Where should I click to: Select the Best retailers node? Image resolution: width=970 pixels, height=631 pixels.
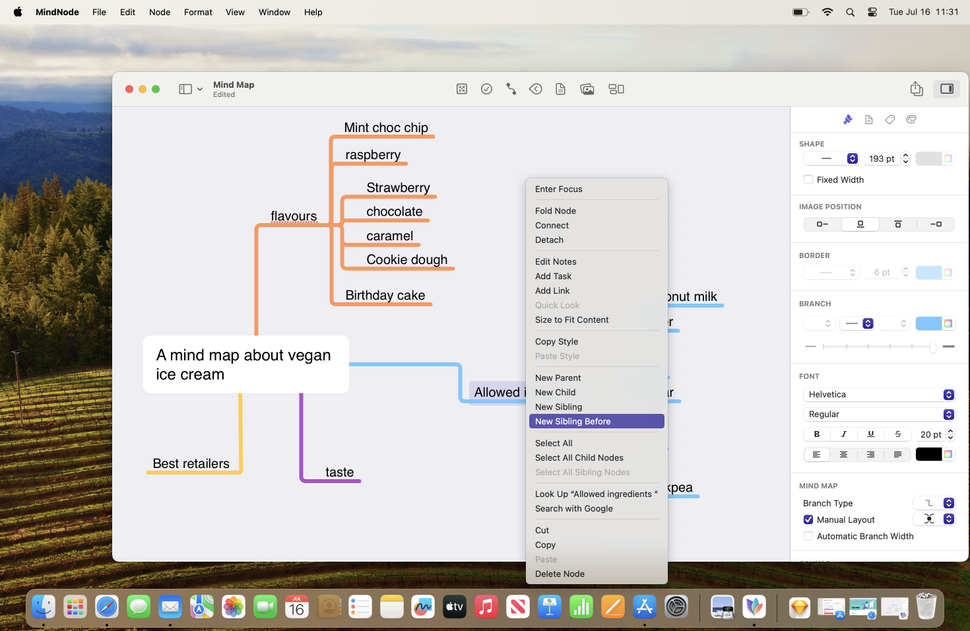click(x=191, y=463)
